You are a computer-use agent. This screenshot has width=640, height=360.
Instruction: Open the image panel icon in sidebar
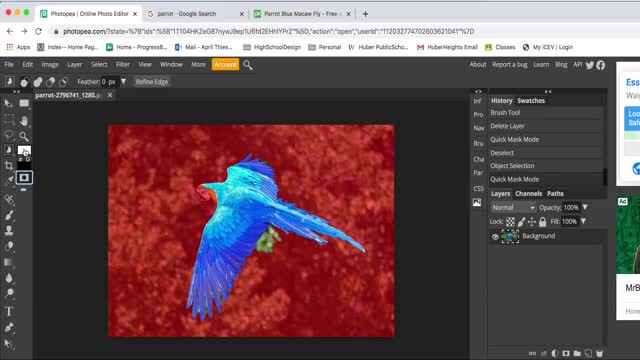pos(477,202)
